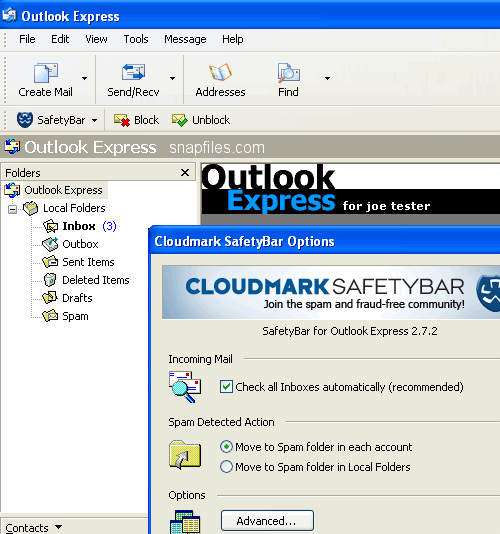Click the Local Folders icon

pos(31,208)
